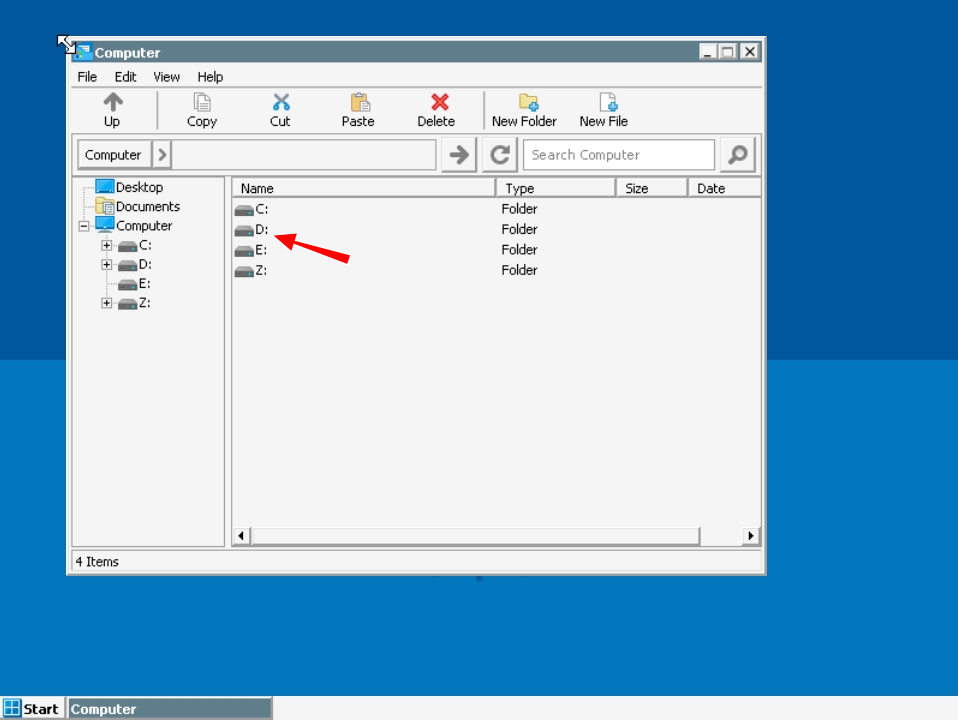Open the Start menu on taskbar
Viewport: 958px width, 720px height.
point(32,709)
